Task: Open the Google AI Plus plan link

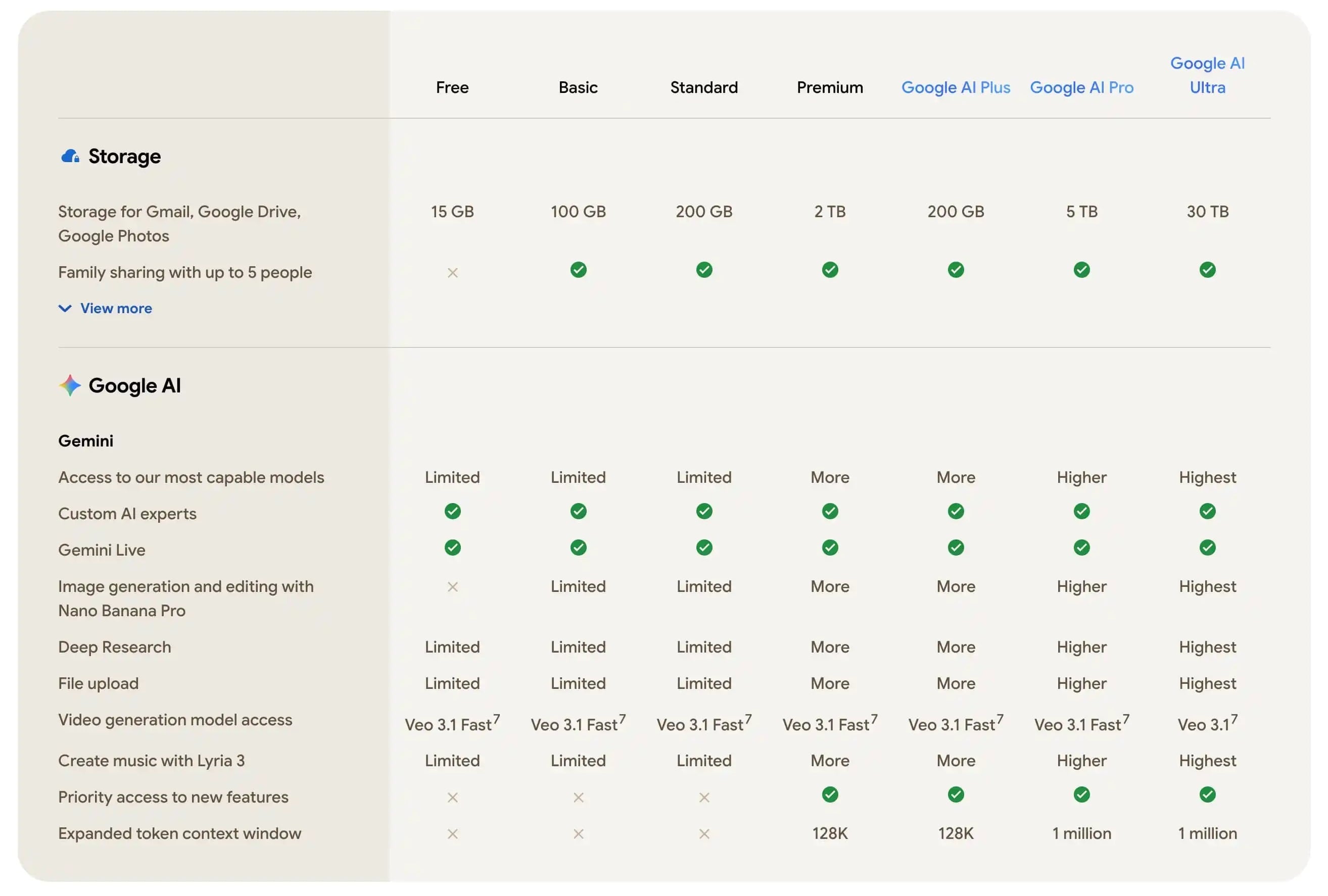Action: tap(956, 87)
